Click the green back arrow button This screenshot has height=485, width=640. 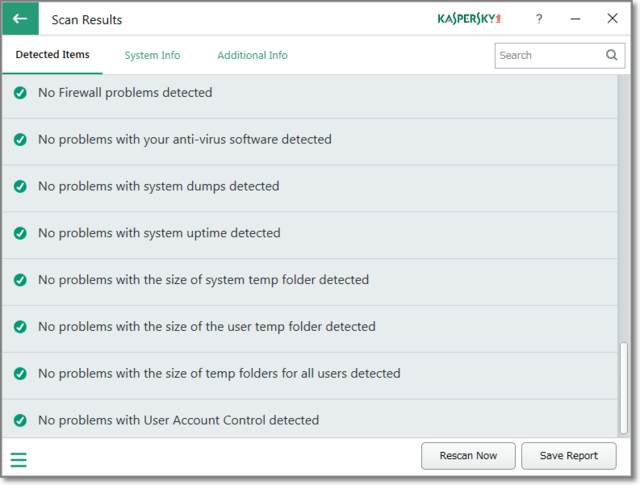[21, 19]
